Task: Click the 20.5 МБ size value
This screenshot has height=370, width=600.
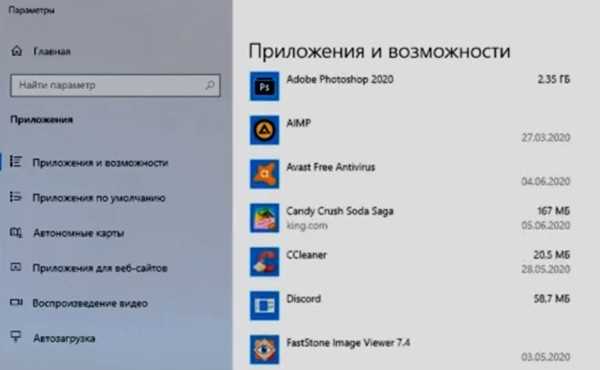Action: [x=552, y=255]
